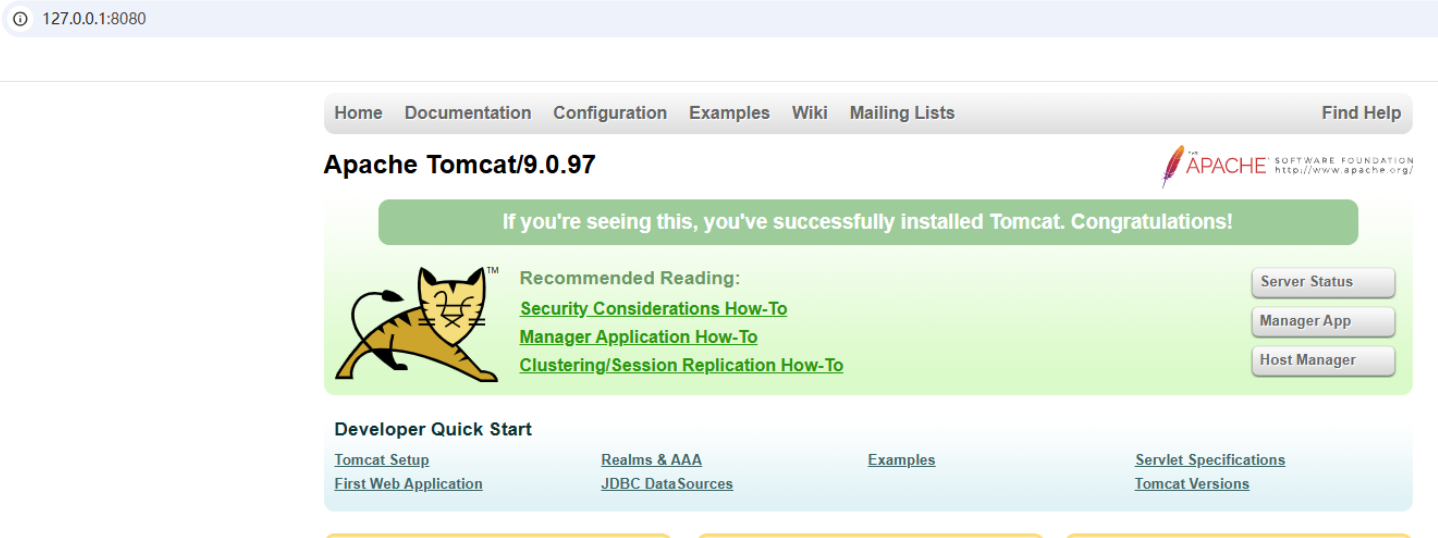Screen dimensions: 1438x538
Task: Go to the Home nav item
Action: tap(358, 113)
